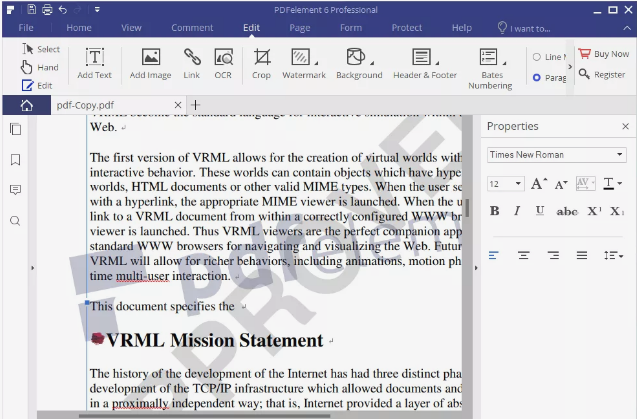
Task: Center align the text
Action: tap(523, 255)
